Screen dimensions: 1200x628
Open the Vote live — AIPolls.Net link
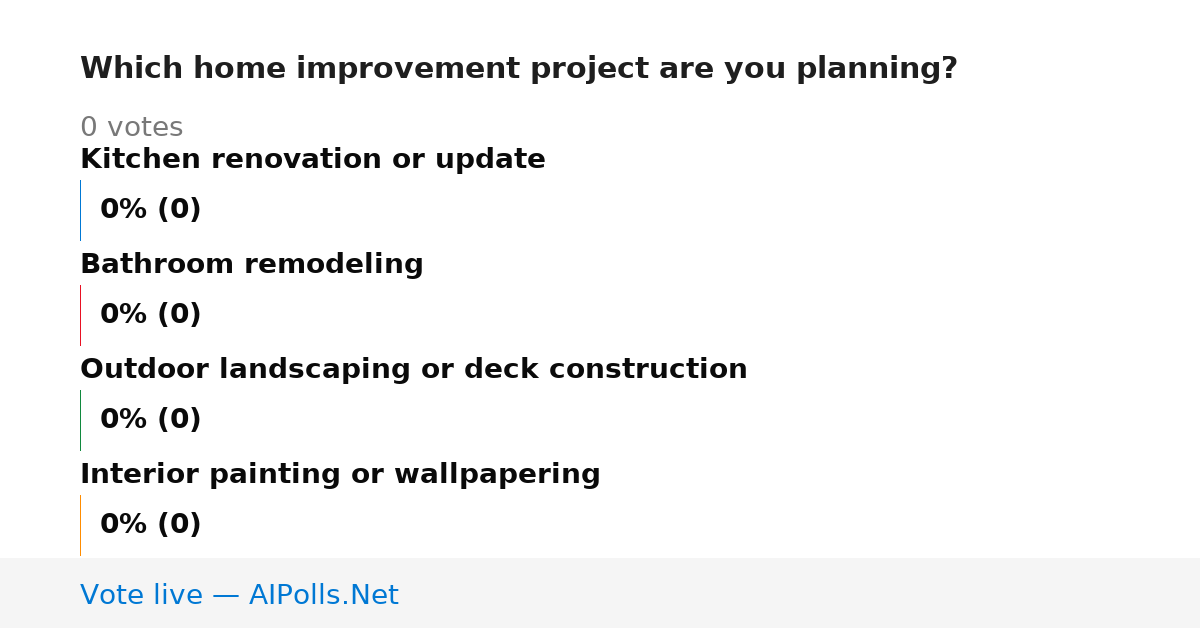[239, 595]
